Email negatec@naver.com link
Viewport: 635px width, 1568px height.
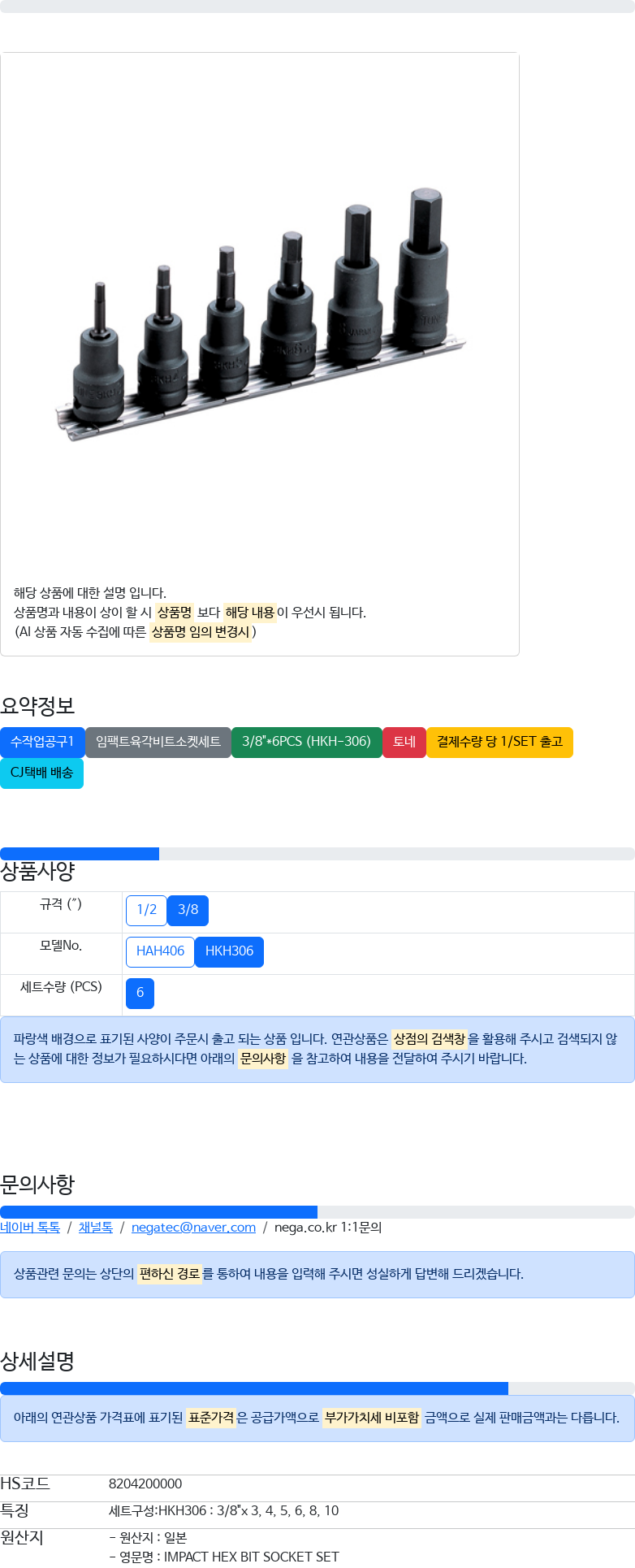pyautogui.click(x=193, y=1228)
